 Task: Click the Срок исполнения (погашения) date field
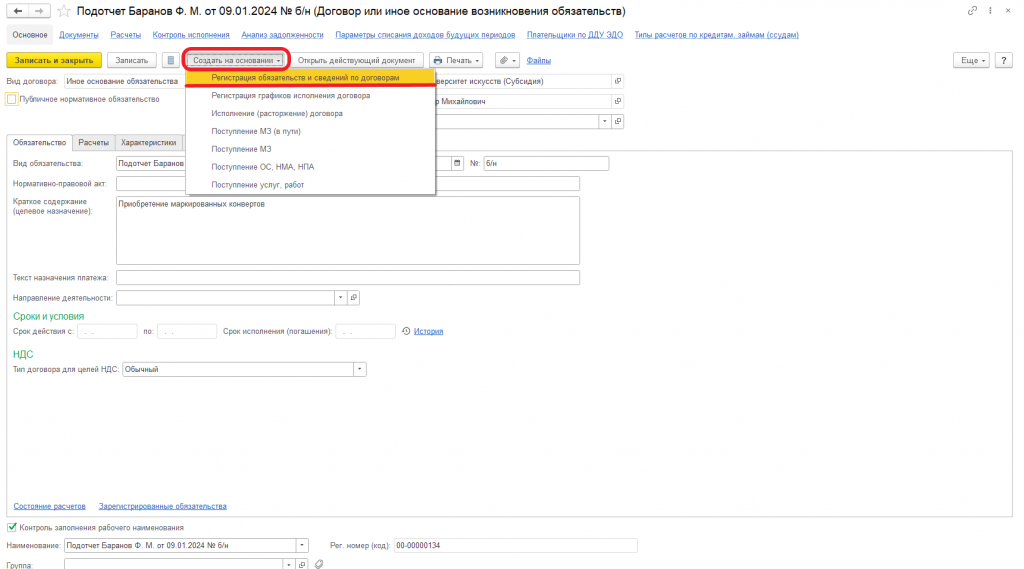(365, 331)
